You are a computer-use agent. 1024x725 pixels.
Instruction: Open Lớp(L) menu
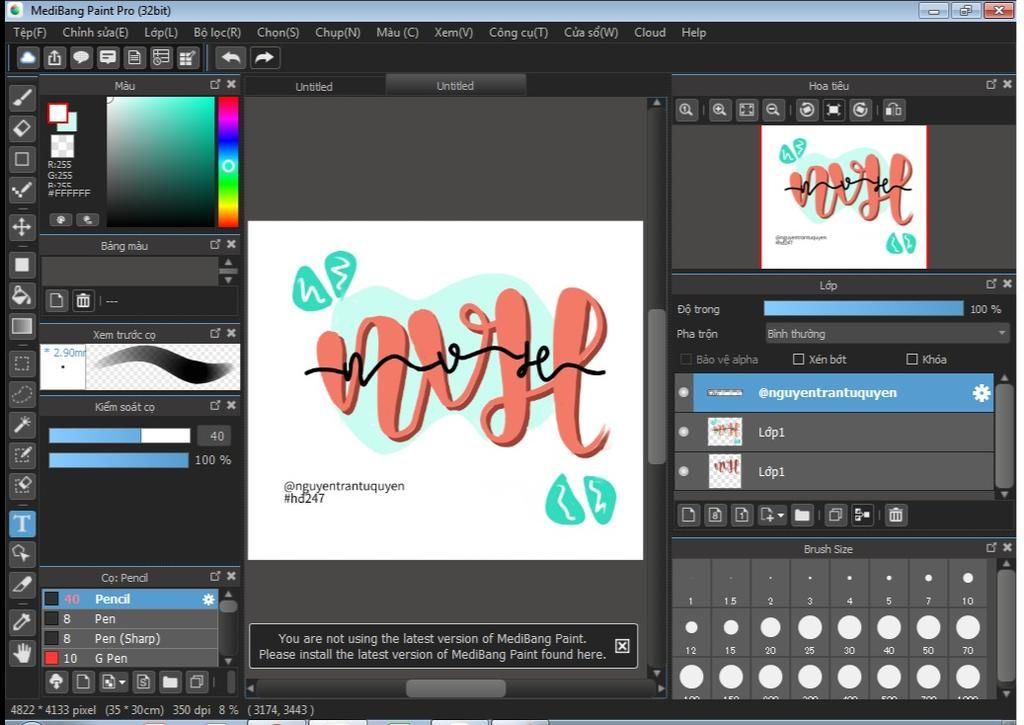161,33
